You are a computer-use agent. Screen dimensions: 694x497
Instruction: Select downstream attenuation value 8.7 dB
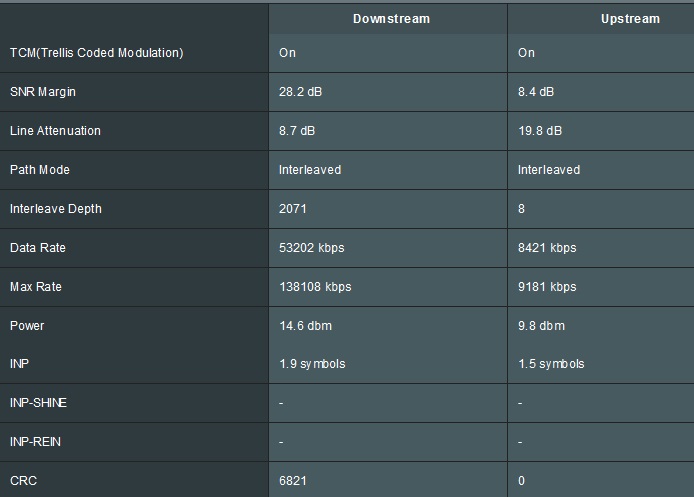(x=297, y=131)
